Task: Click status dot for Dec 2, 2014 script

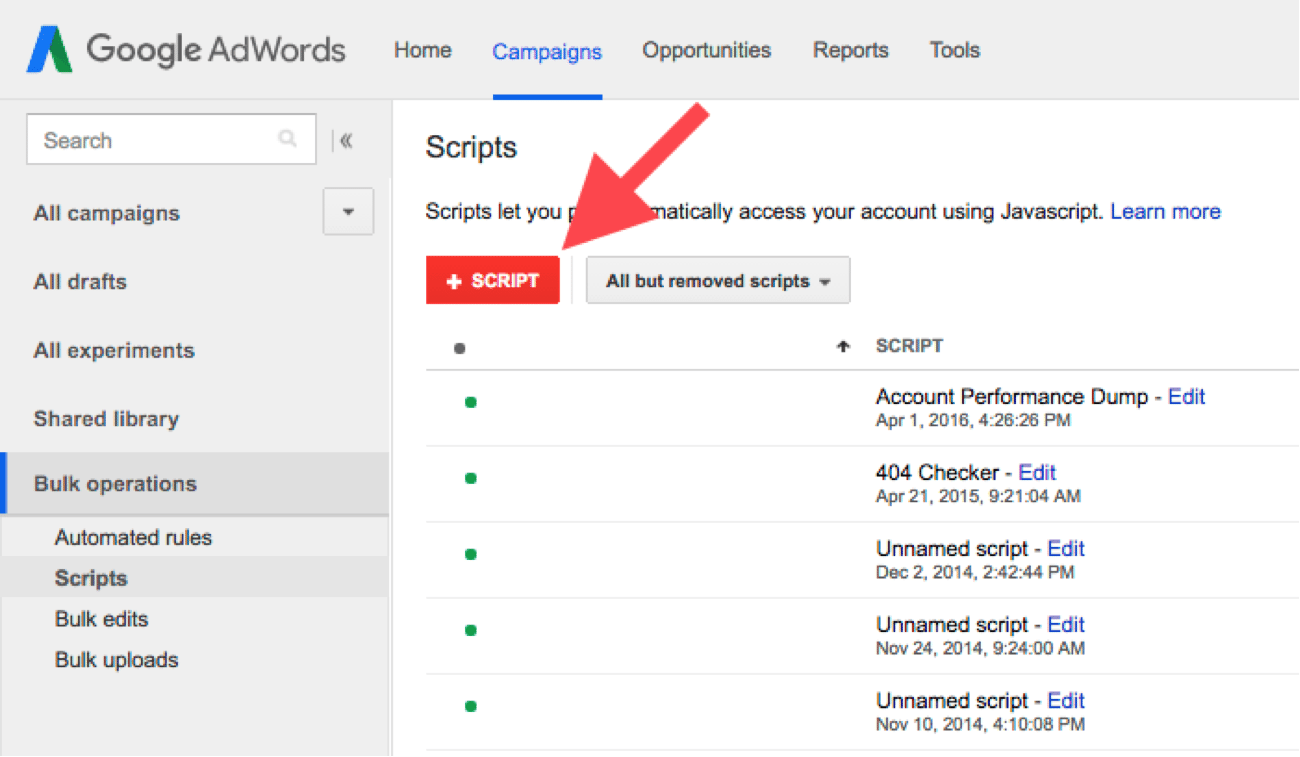Action: pos(470,554)
